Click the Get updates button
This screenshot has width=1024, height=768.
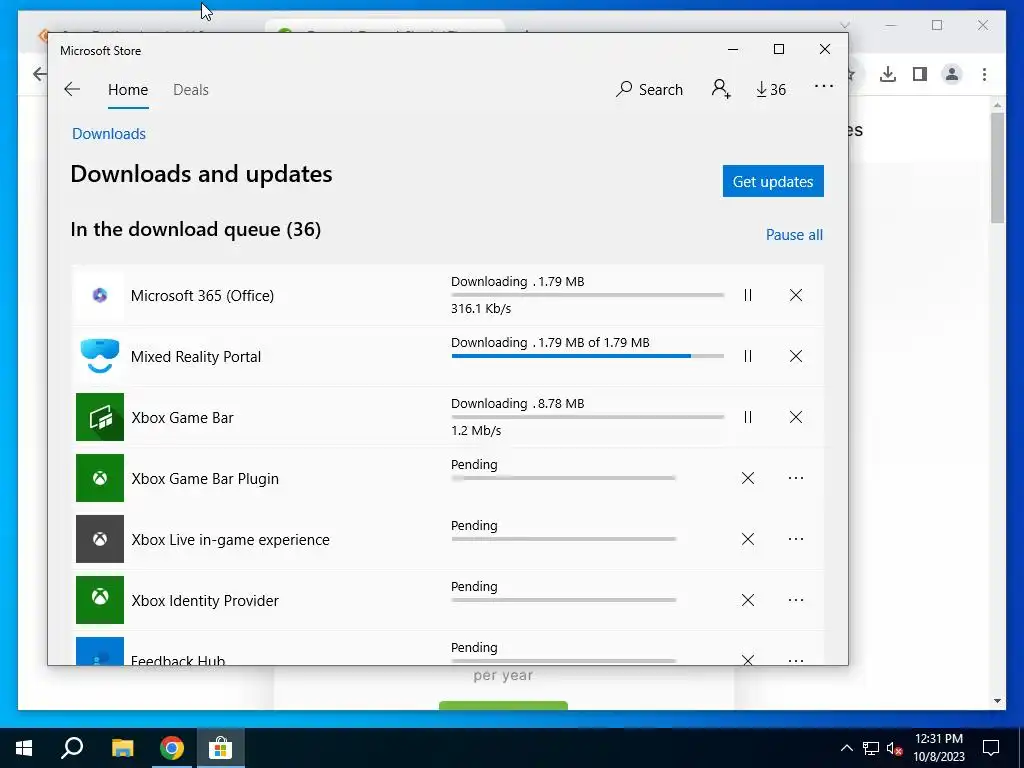click(773, 181)
